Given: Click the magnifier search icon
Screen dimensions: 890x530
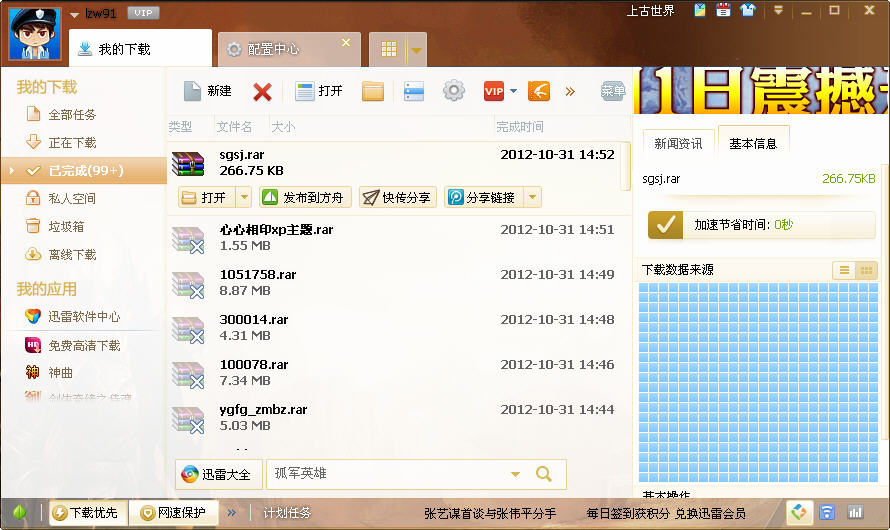Looking at the screenshot, I should click(544, 474).
